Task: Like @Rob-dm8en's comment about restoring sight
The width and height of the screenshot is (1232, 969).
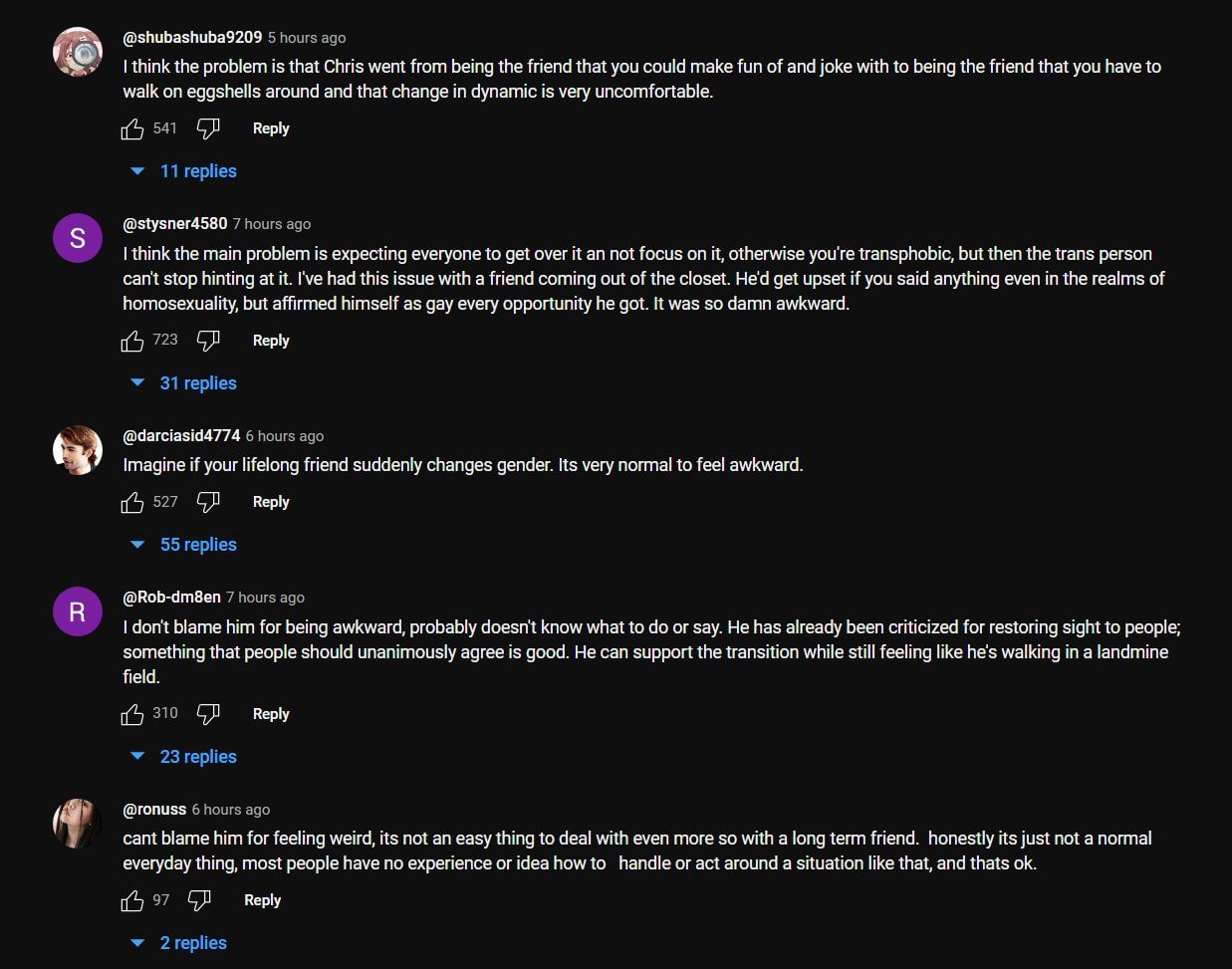Action: point(132,713)
